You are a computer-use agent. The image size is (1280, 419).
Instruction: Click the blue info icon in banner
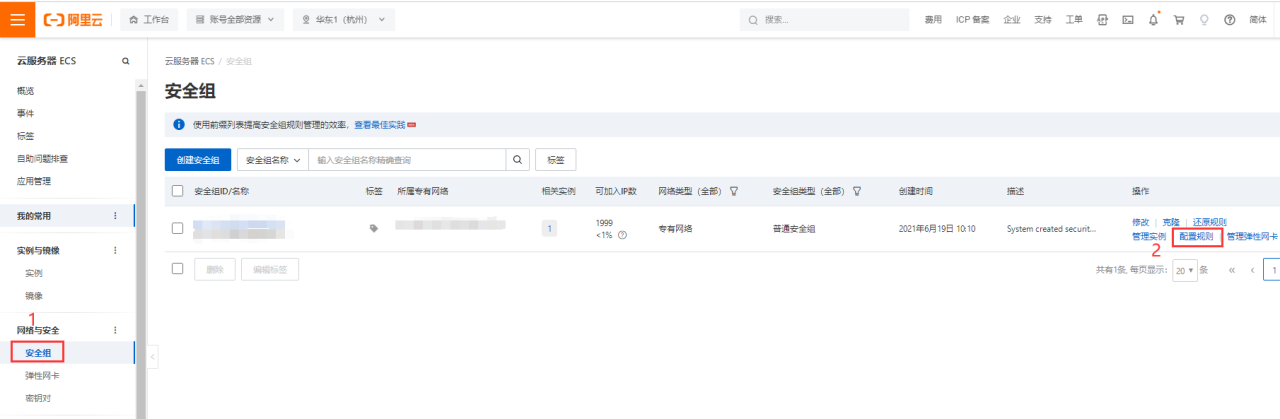tap(179, 125)
